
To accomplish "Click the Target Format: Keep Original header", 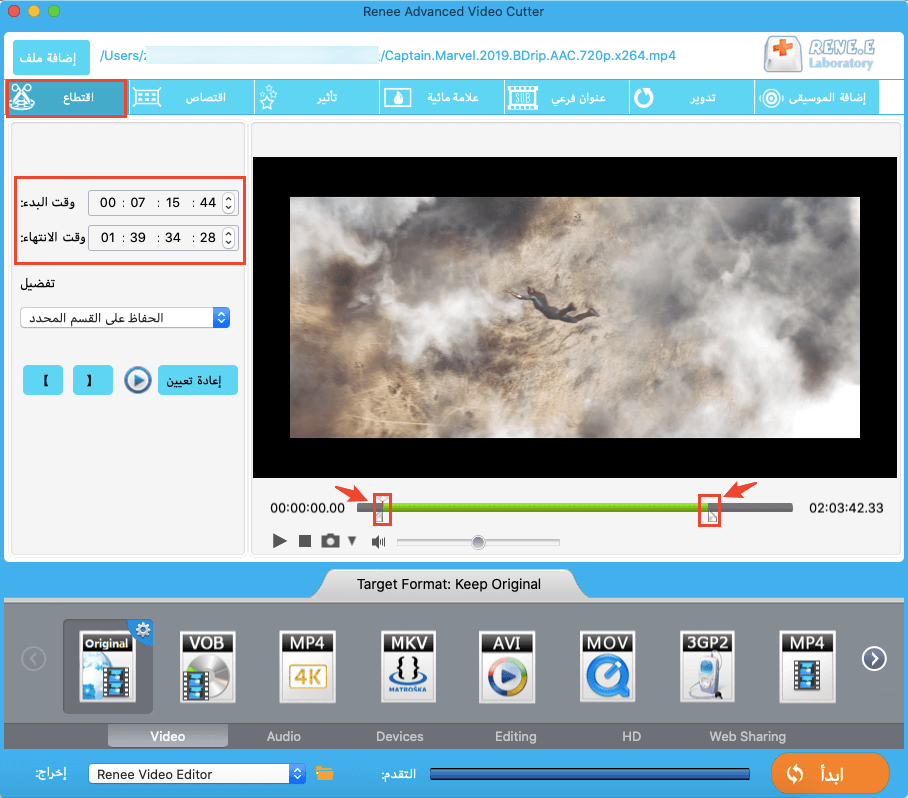I will 449,584.
